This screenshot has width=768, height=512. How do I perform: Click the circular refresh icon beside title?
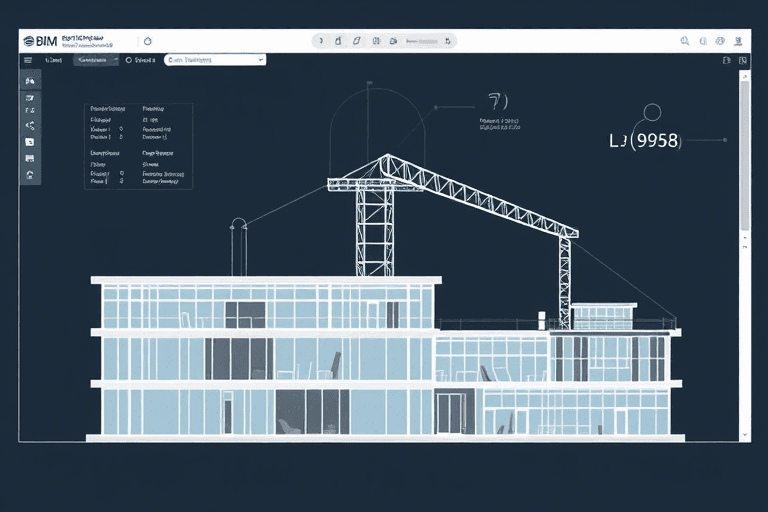coord(148,41)
